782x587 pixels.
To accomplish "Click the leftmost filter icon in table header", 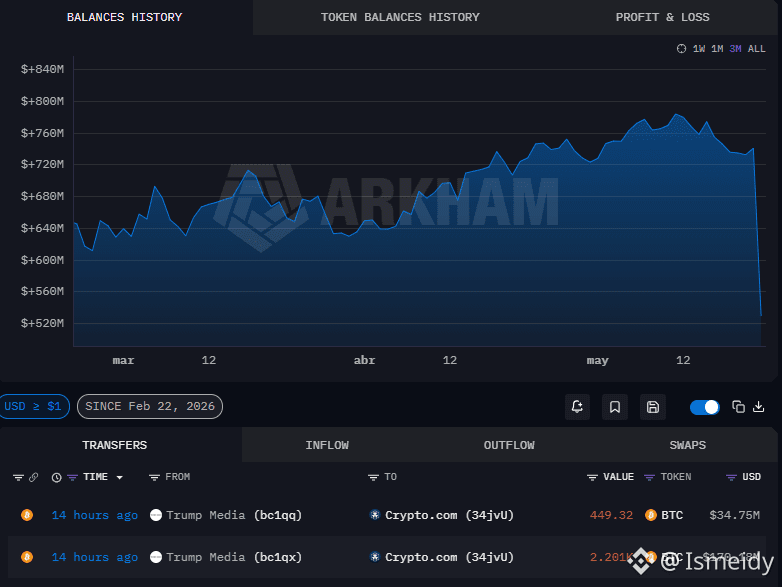I will 18,478.
